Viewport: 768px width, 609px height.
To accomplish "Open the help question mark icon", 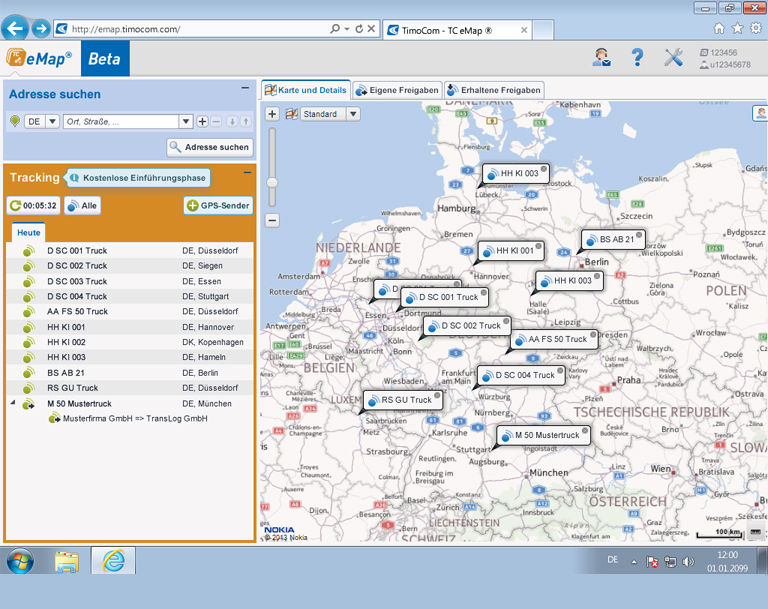I will (x=637, y=57).
